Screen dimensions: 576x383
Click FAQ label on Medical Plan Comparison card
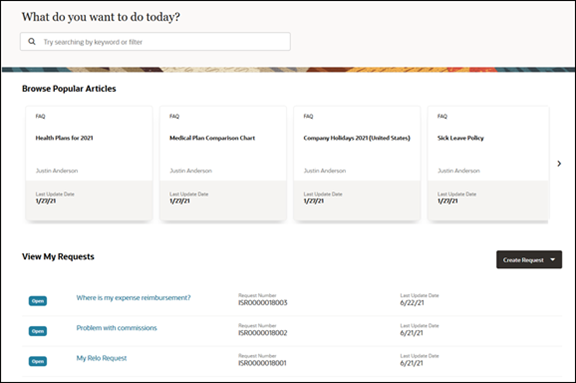174,116
